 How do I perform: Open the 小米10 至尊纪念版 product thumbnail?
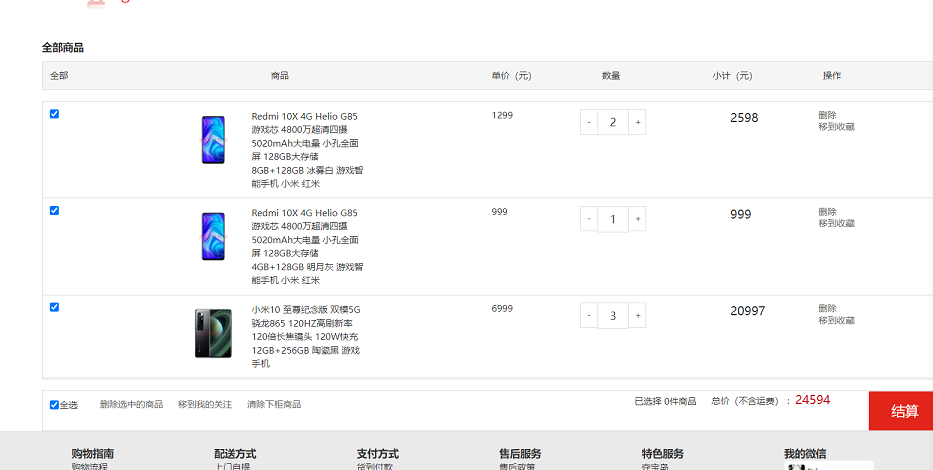pyautogui.click(x=213, y=333)
